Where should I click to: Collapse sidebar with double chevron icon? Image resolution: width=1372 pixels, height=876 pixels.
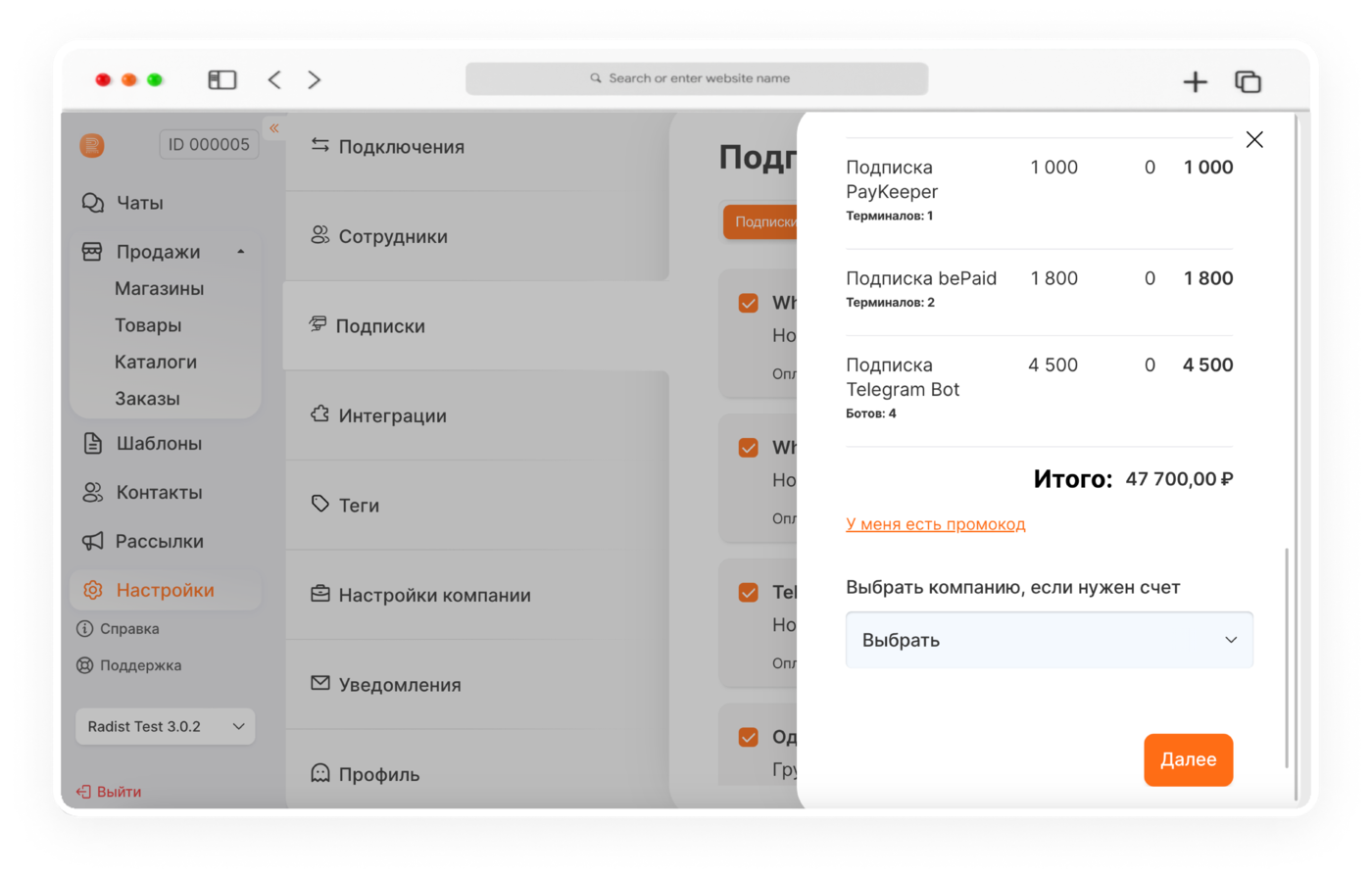(274, 128)
